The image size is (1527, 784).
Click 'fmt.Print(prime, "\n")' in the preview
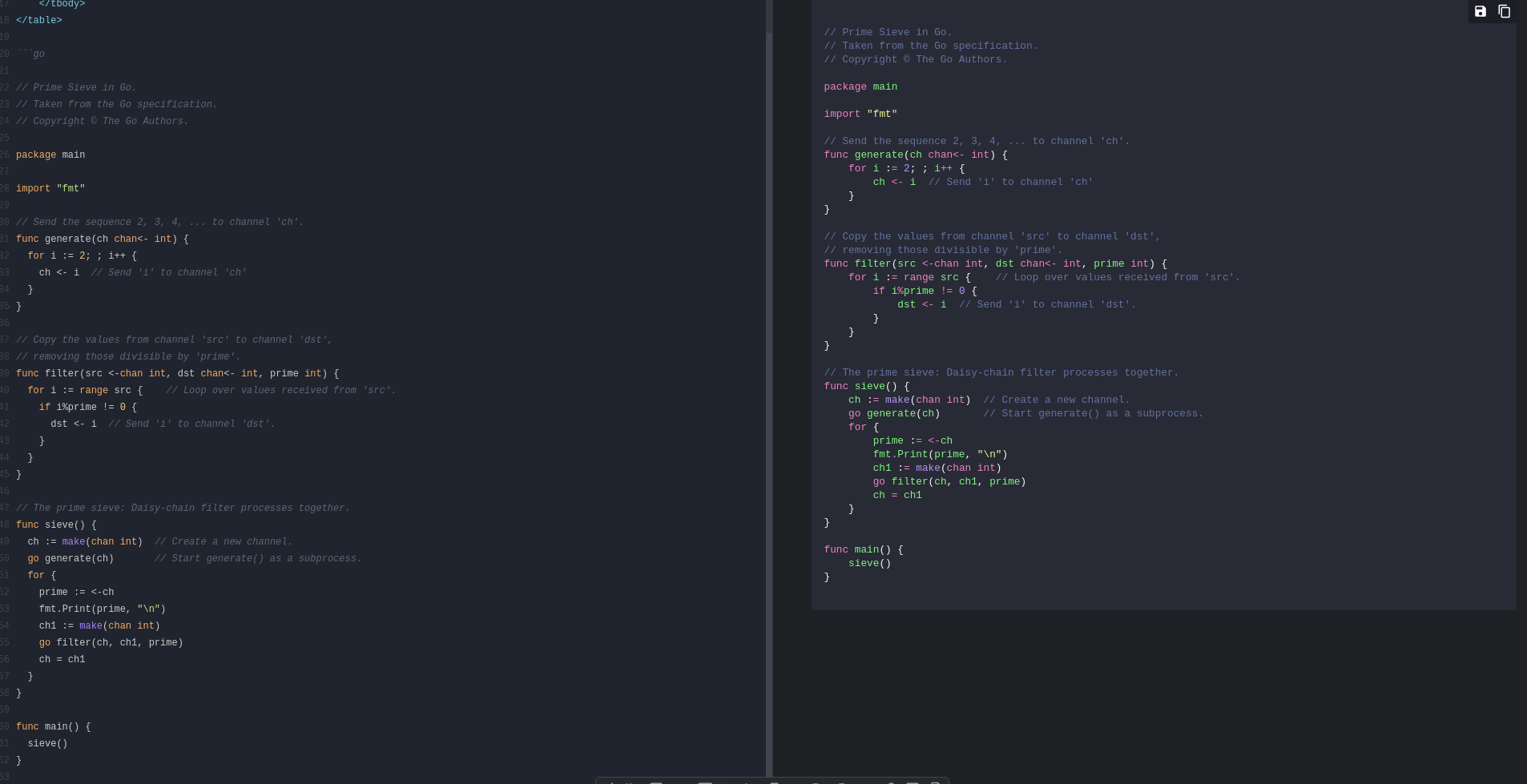(x=941, y=454)
